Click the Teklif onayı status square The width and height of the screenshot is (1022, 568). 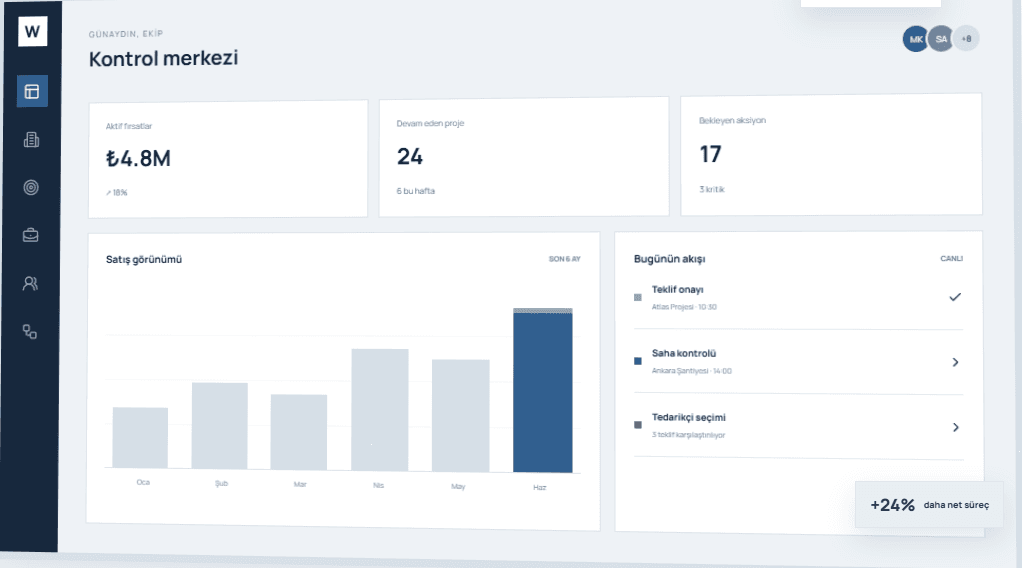point(637,297)
